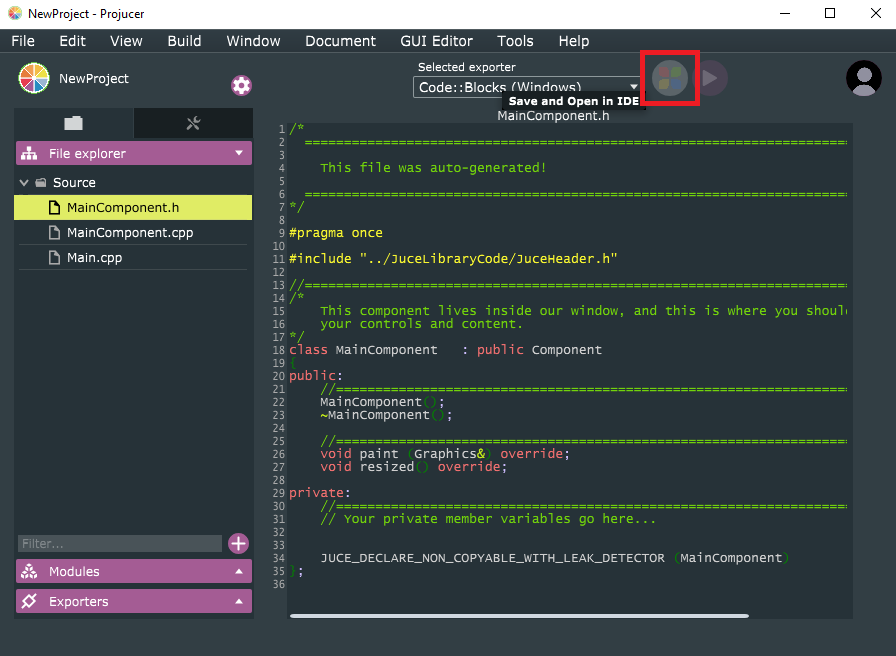Open the user account avatar icon

click(x=863, y=78)
